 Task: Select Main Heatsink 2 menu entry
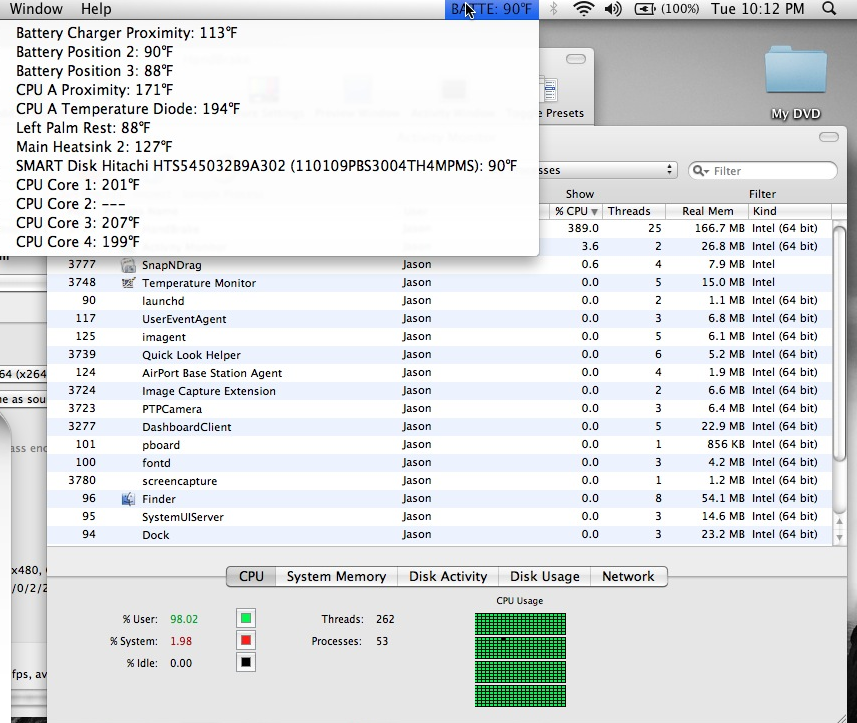pos(269,147)
